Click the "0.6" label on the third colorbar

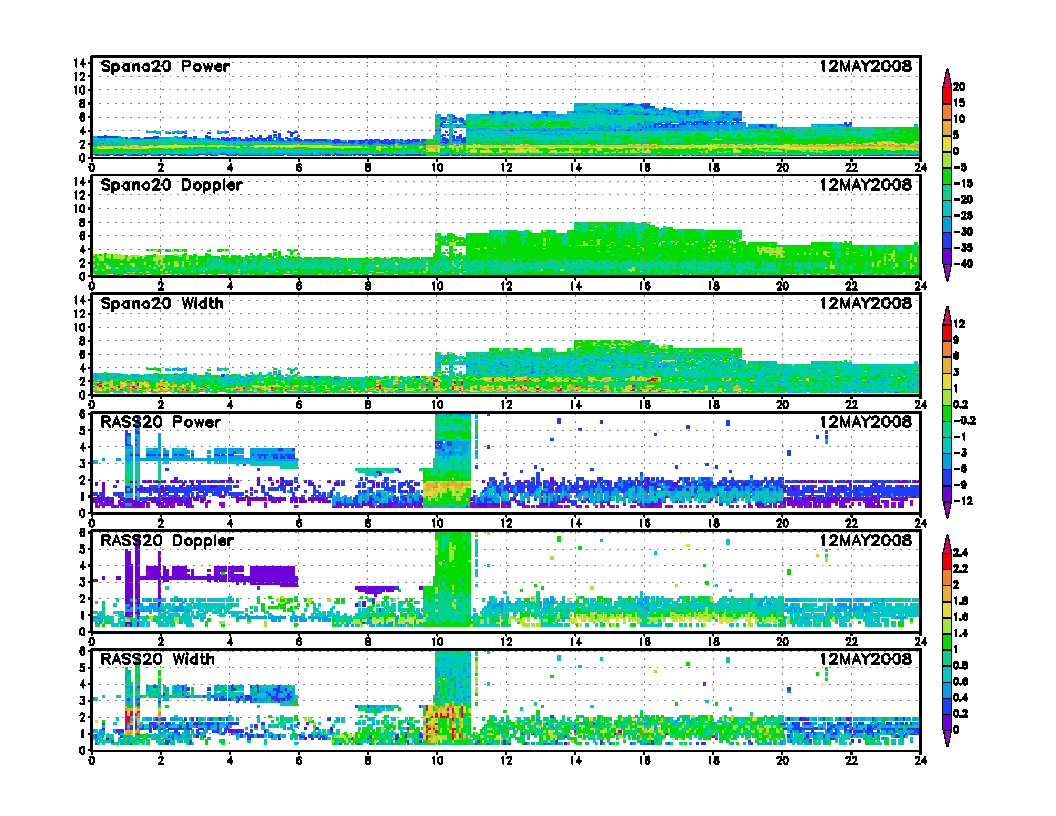pos(961,681)
